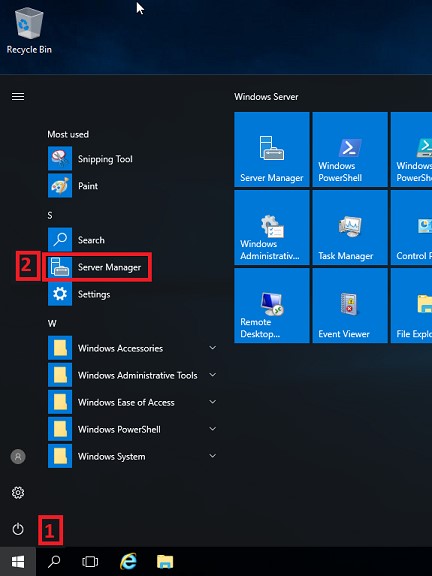Open the Event Viewer tile
The height and width of the screenshot is (576, 432).
(x=350, y=305)
